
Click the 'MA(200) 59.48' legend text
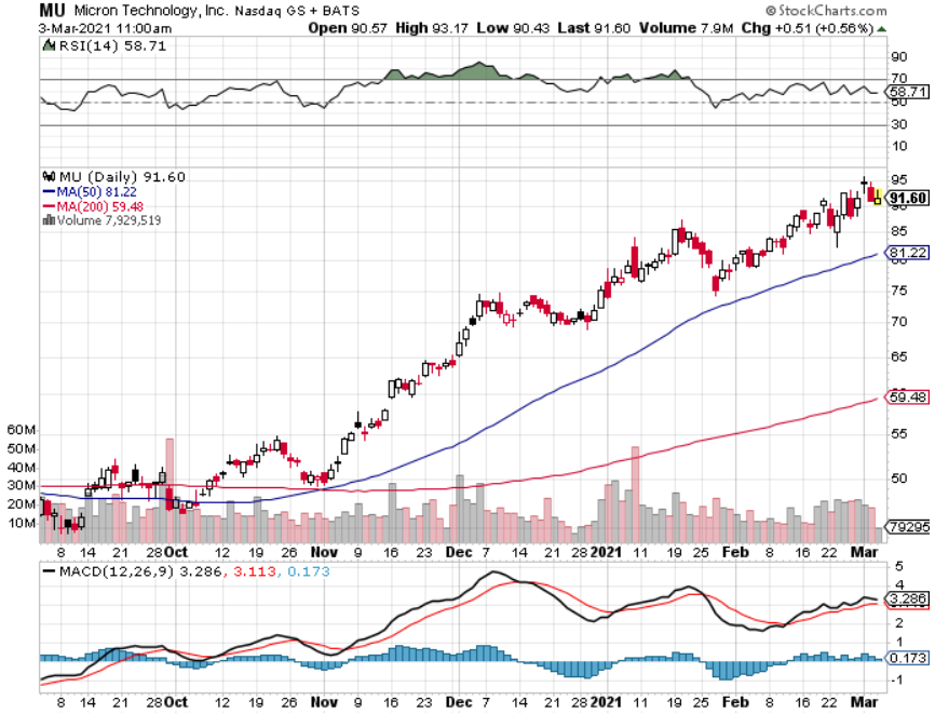point(100,207)
